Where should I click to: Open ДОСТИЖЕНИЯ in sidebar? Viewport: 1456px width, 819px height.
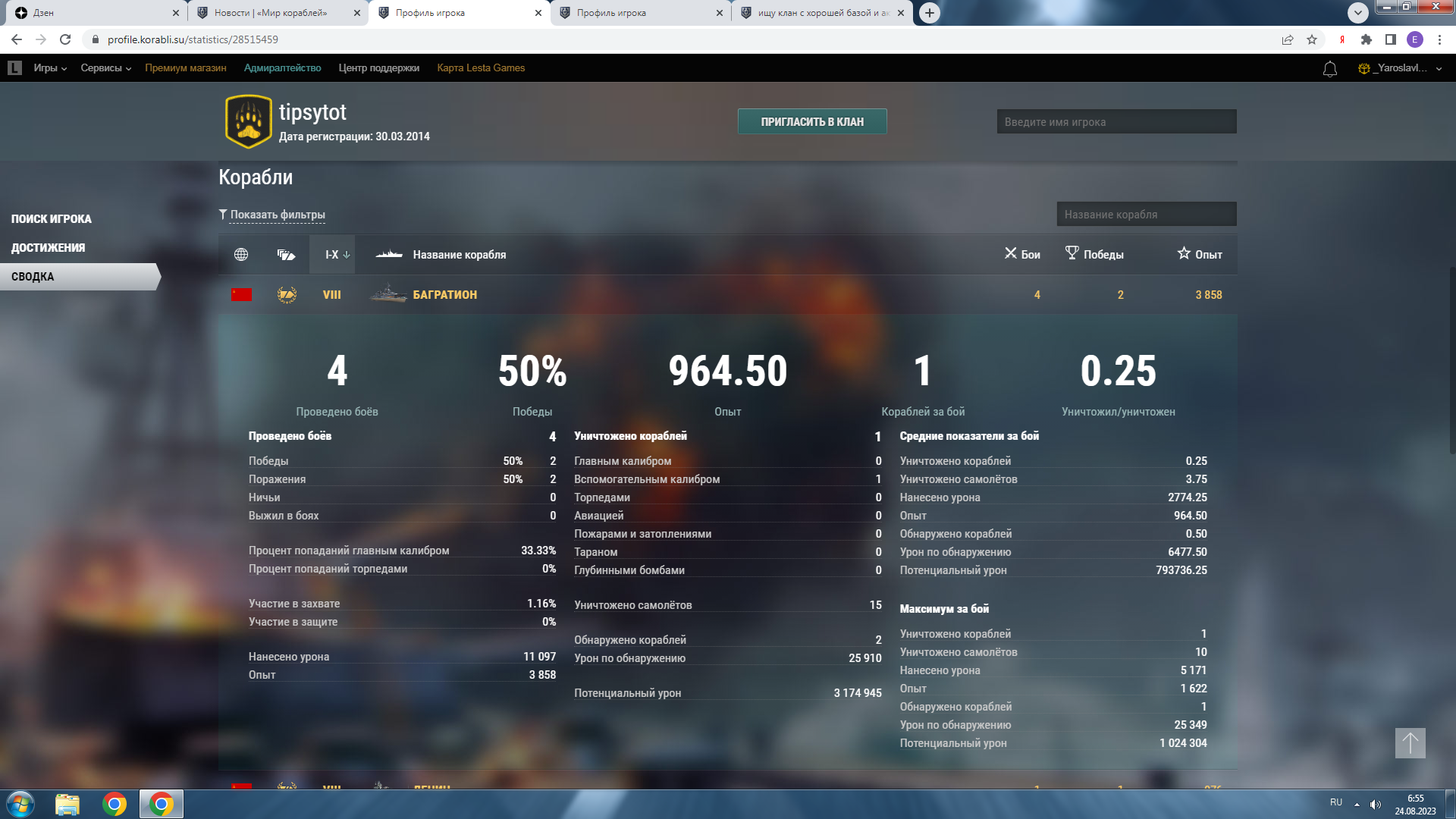[48, 248]
